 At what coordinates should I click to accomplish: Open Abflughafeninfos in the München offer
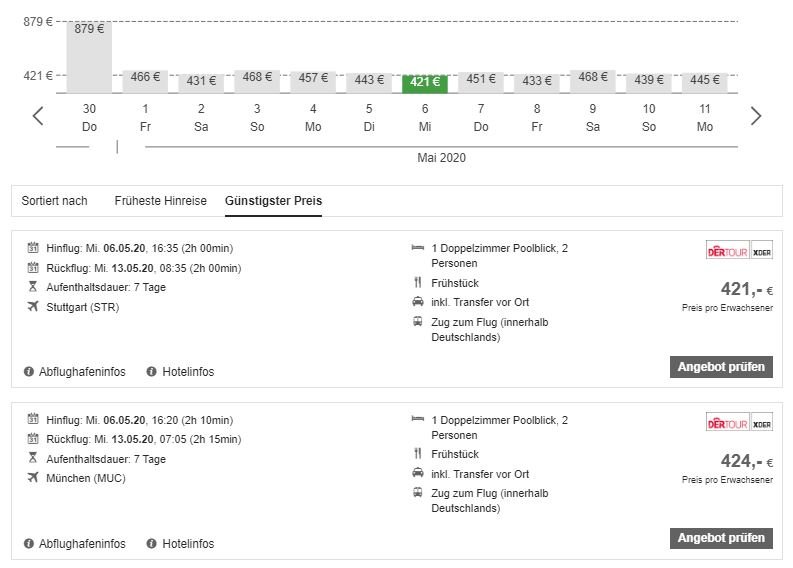(x=82, y=544)
